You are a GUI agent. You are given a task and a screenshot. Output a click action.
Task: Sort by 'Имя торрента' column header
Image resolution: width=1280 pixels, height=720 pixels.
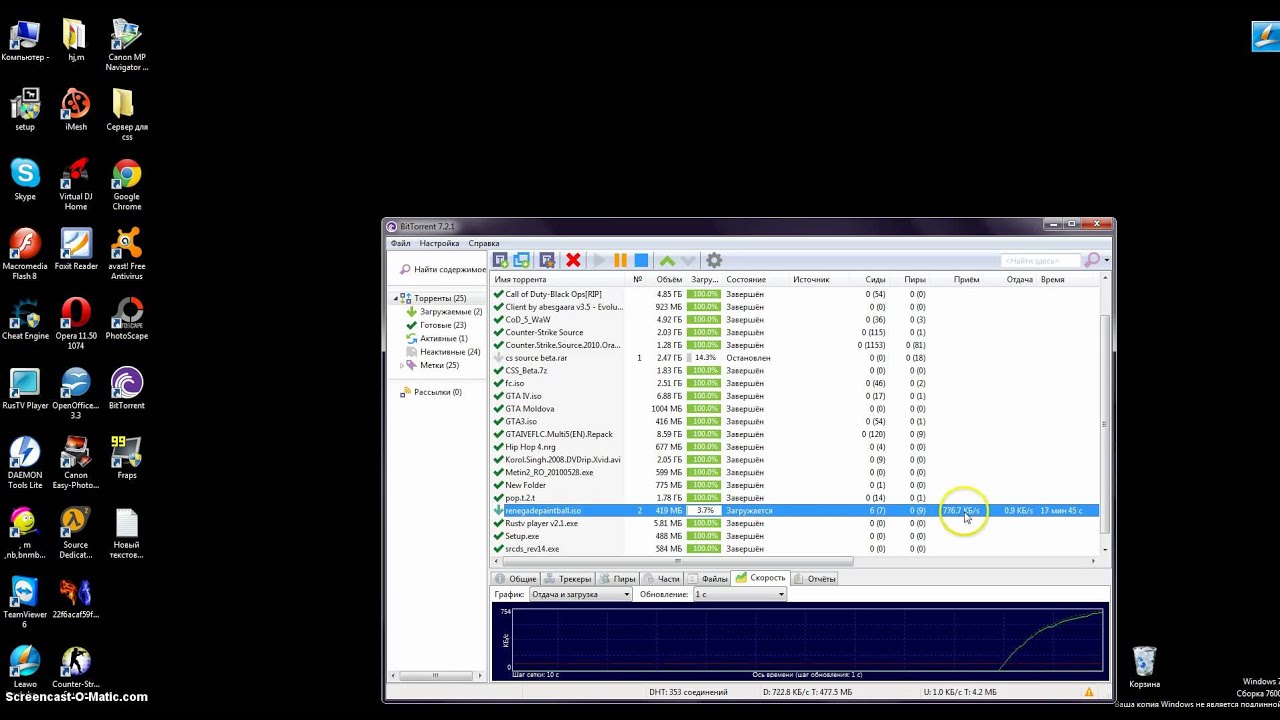pos(560,279)
